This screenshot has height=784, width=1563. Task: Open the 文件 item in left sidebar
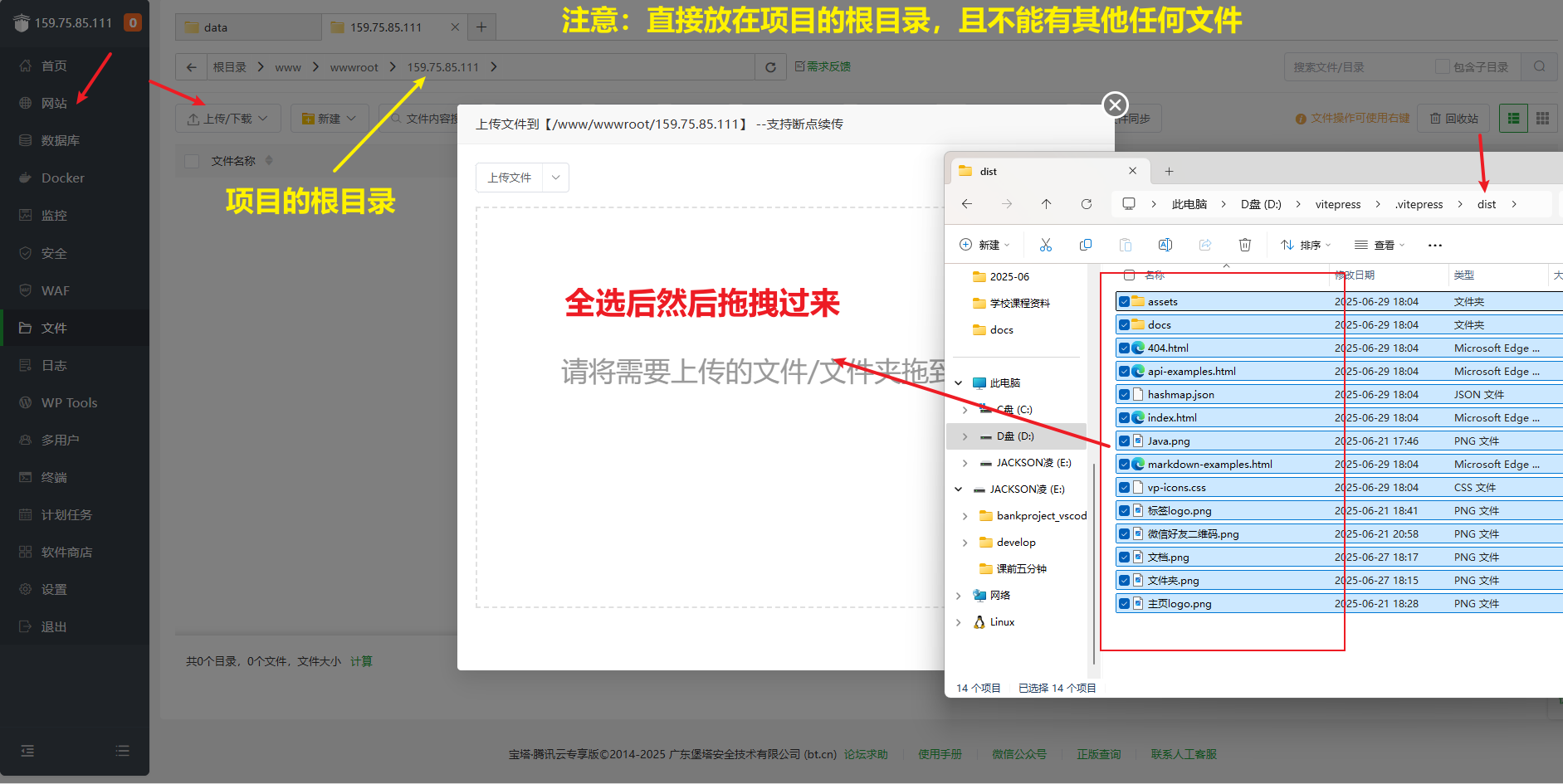[54, 328]
